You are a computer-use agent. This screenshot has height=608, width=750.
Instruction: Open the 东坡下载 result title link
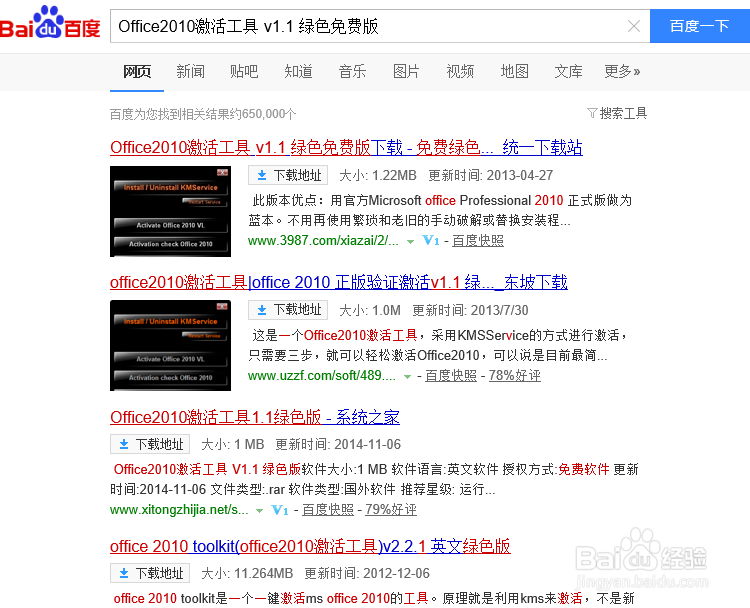[x=339, y=282]
